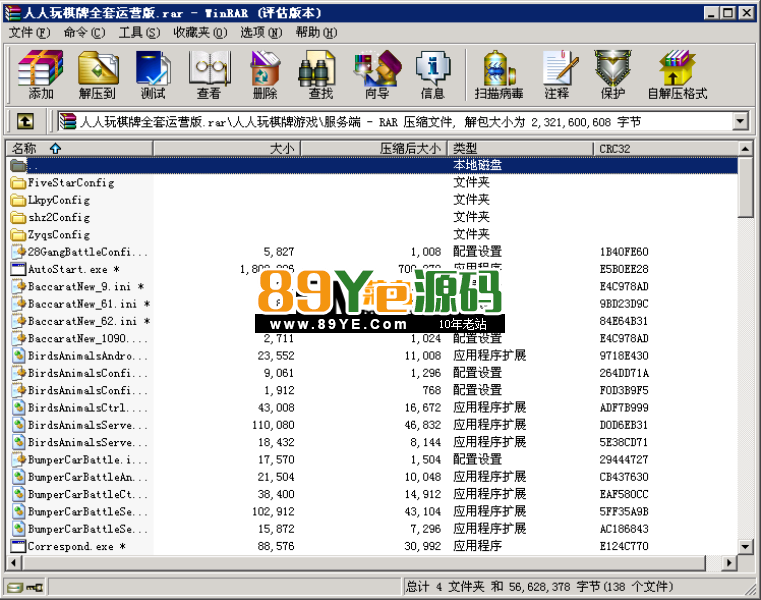
Task: Click the up-one-level folder button
Action: 26,122
